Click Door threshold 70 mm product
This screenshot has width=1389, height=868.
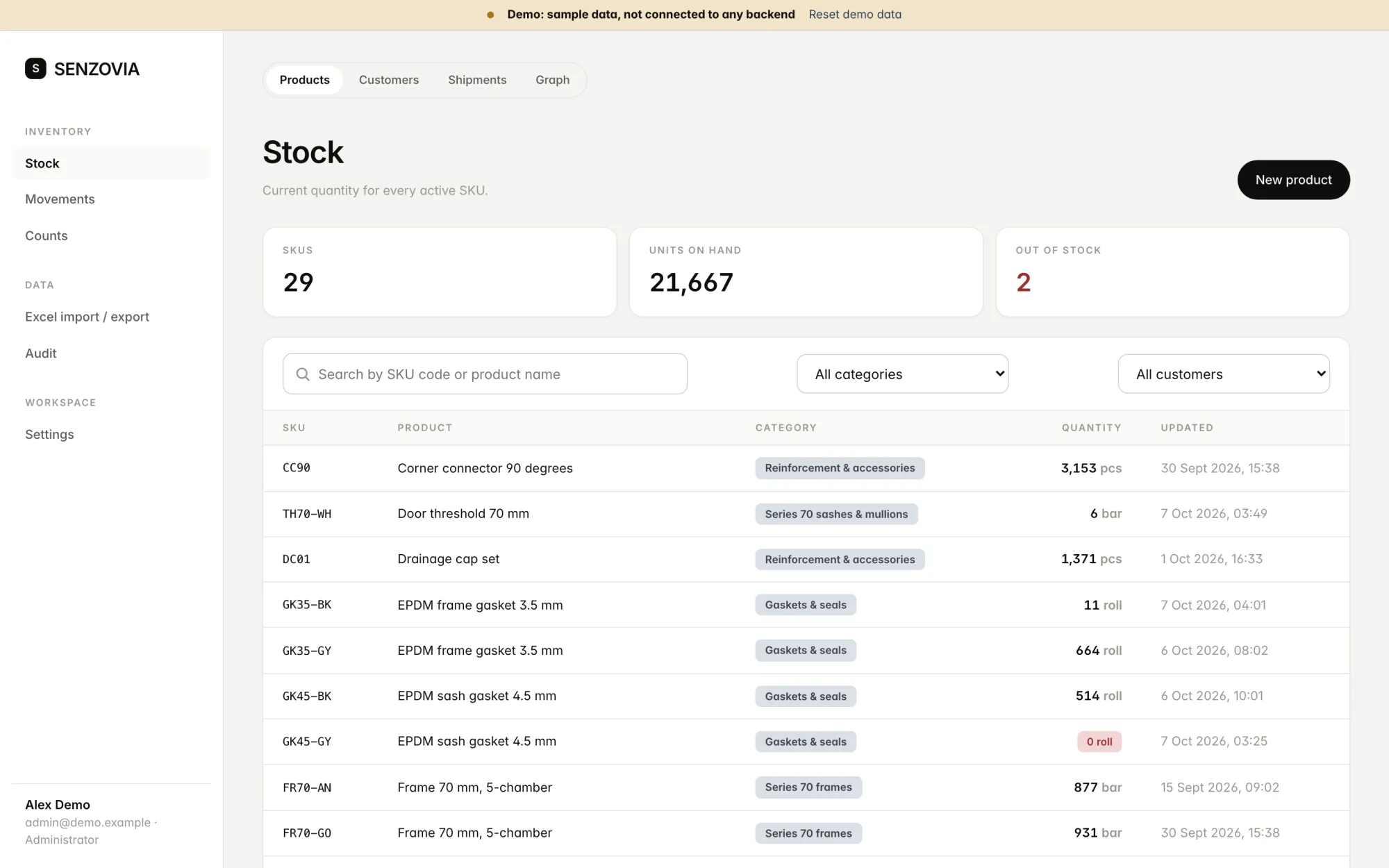click(x=463, y=514)
